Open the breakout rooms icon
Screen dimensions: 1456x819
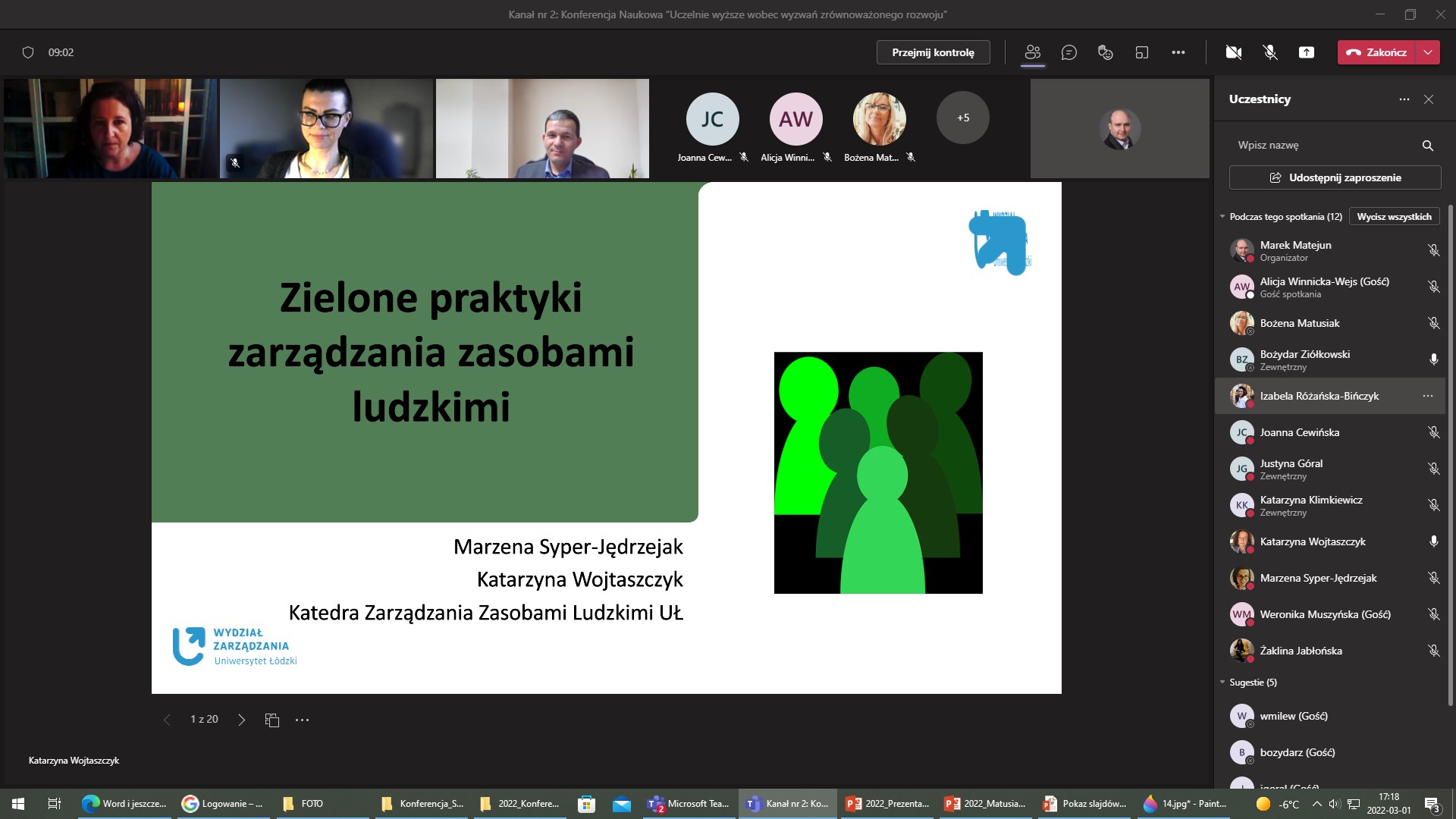click(1142, 52)
